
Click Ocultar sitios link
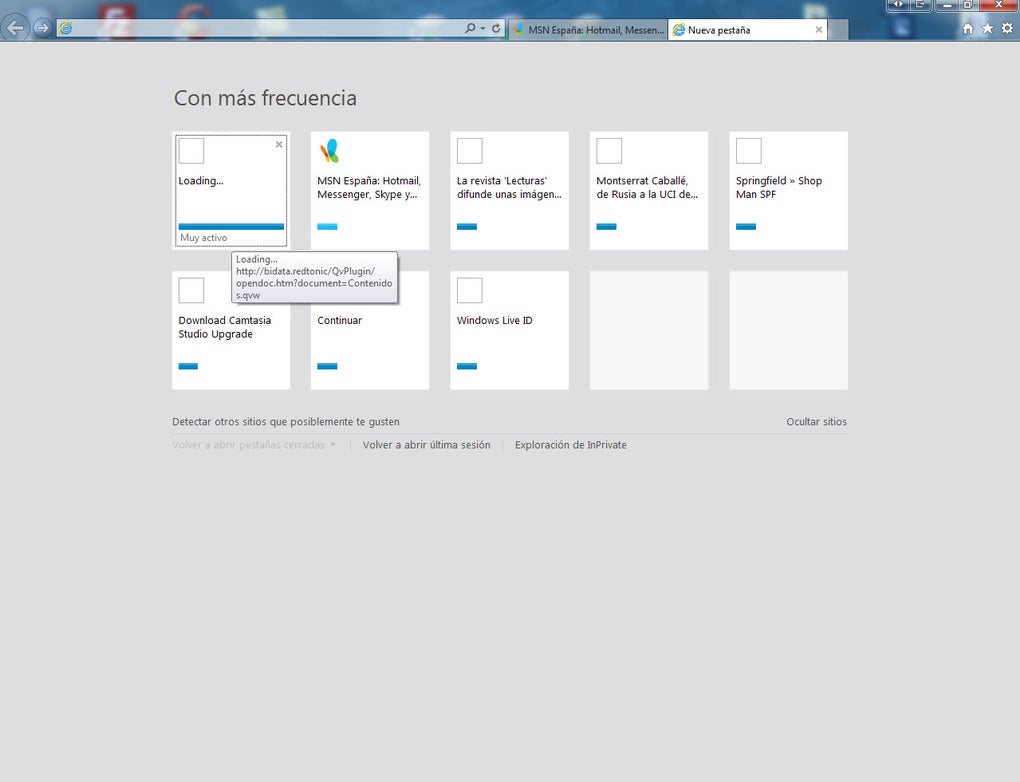tap(816, 422)
